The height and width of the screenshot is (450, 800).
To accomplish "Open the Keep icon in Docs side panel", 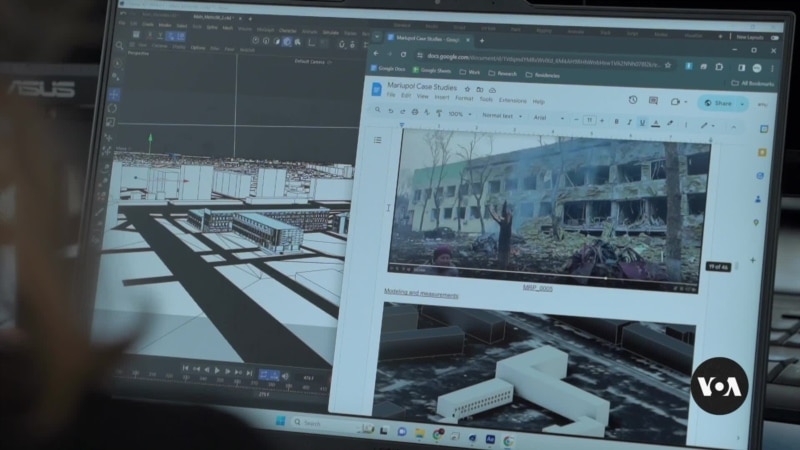I will (x=762, y=152).
